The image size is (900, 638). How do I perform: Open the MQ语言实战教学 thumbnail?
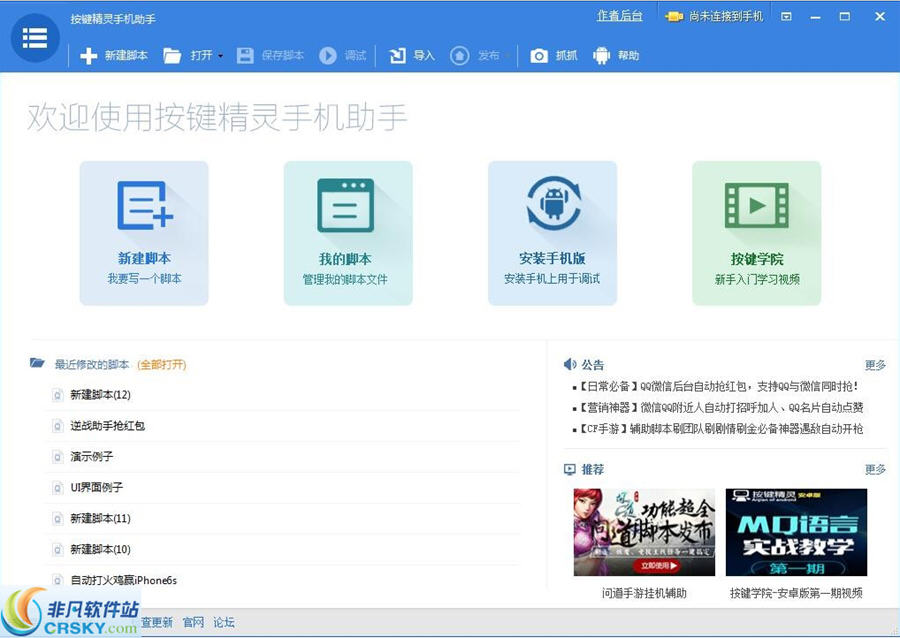click(796, 532)
